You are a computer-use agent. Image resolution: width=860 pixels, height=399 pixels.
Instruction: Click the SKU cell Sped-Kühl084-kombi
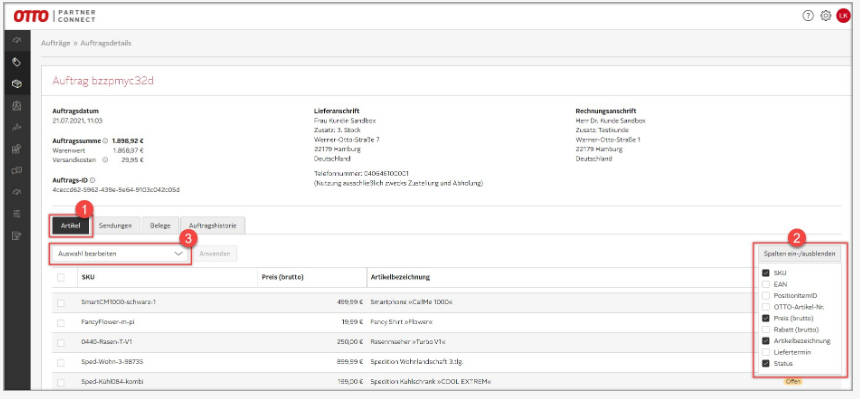pos(112,381)
